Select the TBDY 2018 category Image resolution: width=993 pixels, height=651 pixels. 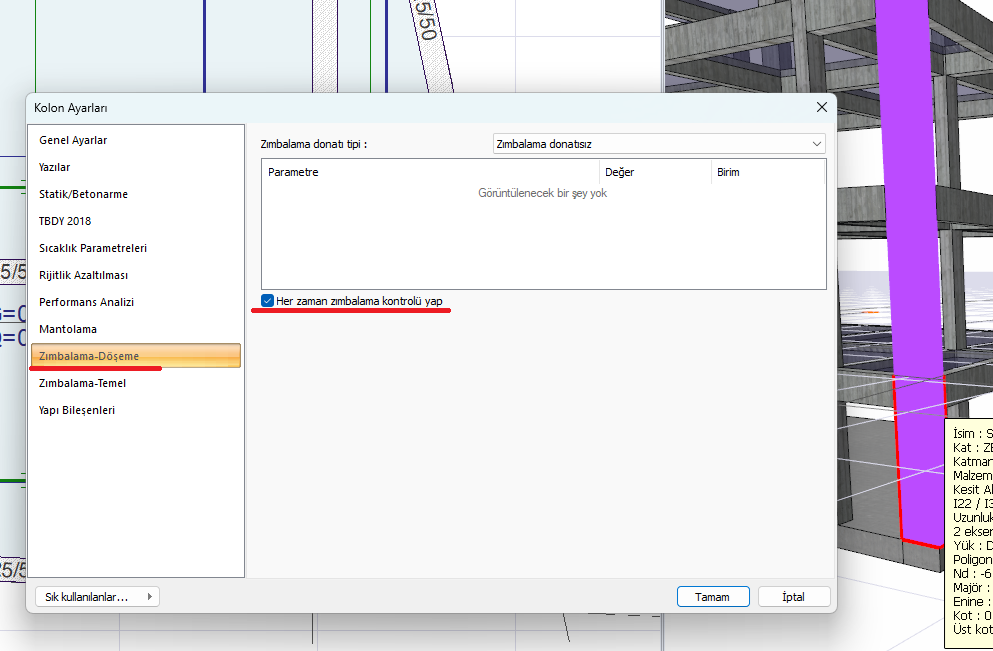pos(65,221)
